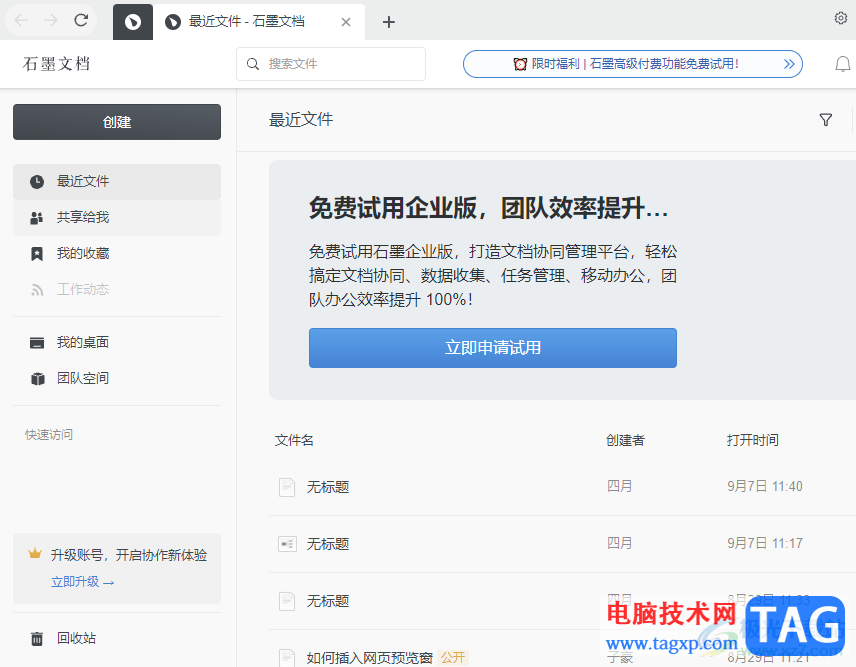Open 团队空间 in sidebar
The image size is (856, 667).
[117, 378]
